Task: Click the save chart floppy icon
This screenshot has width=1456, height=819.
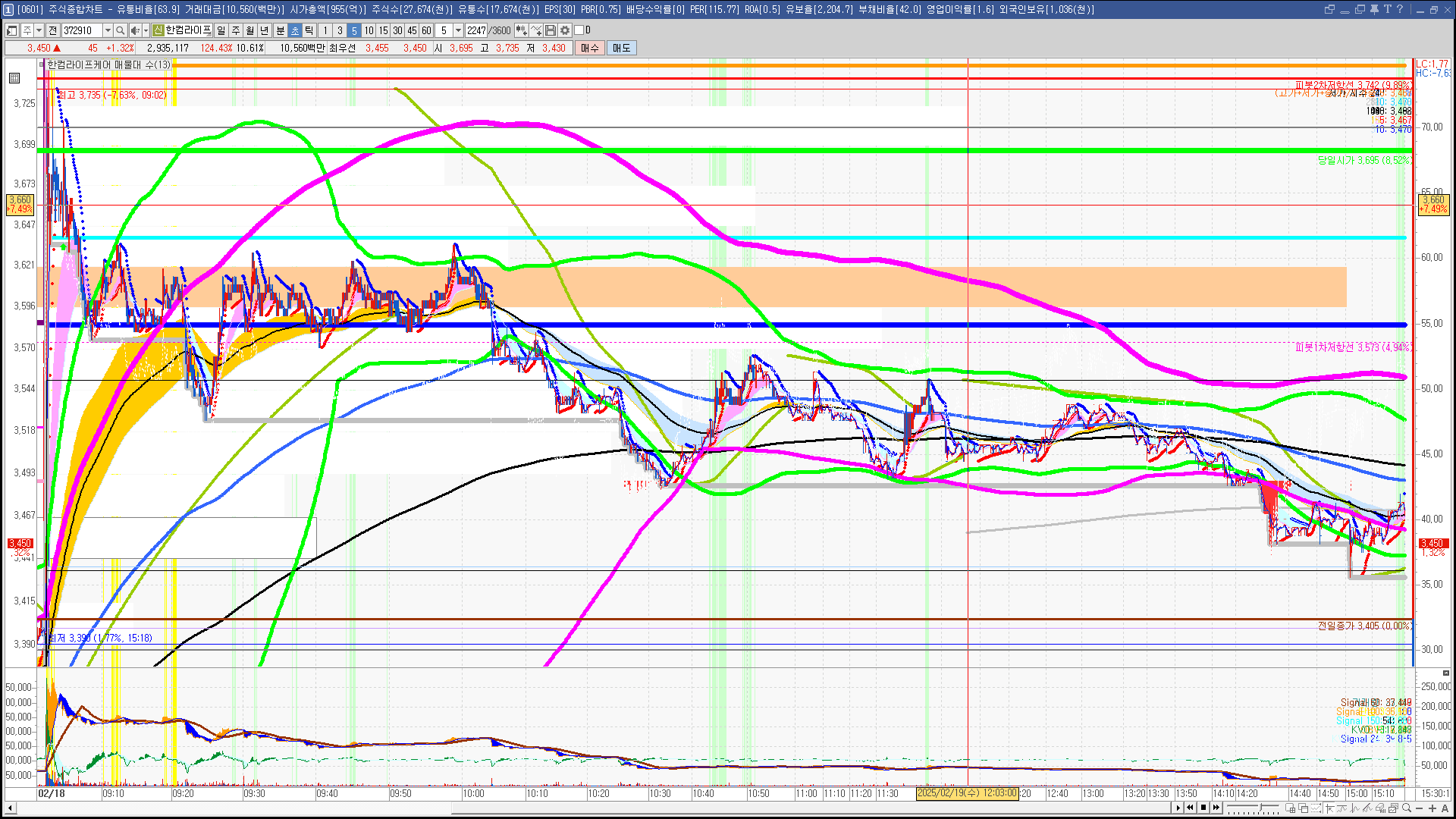Action: 551,30
